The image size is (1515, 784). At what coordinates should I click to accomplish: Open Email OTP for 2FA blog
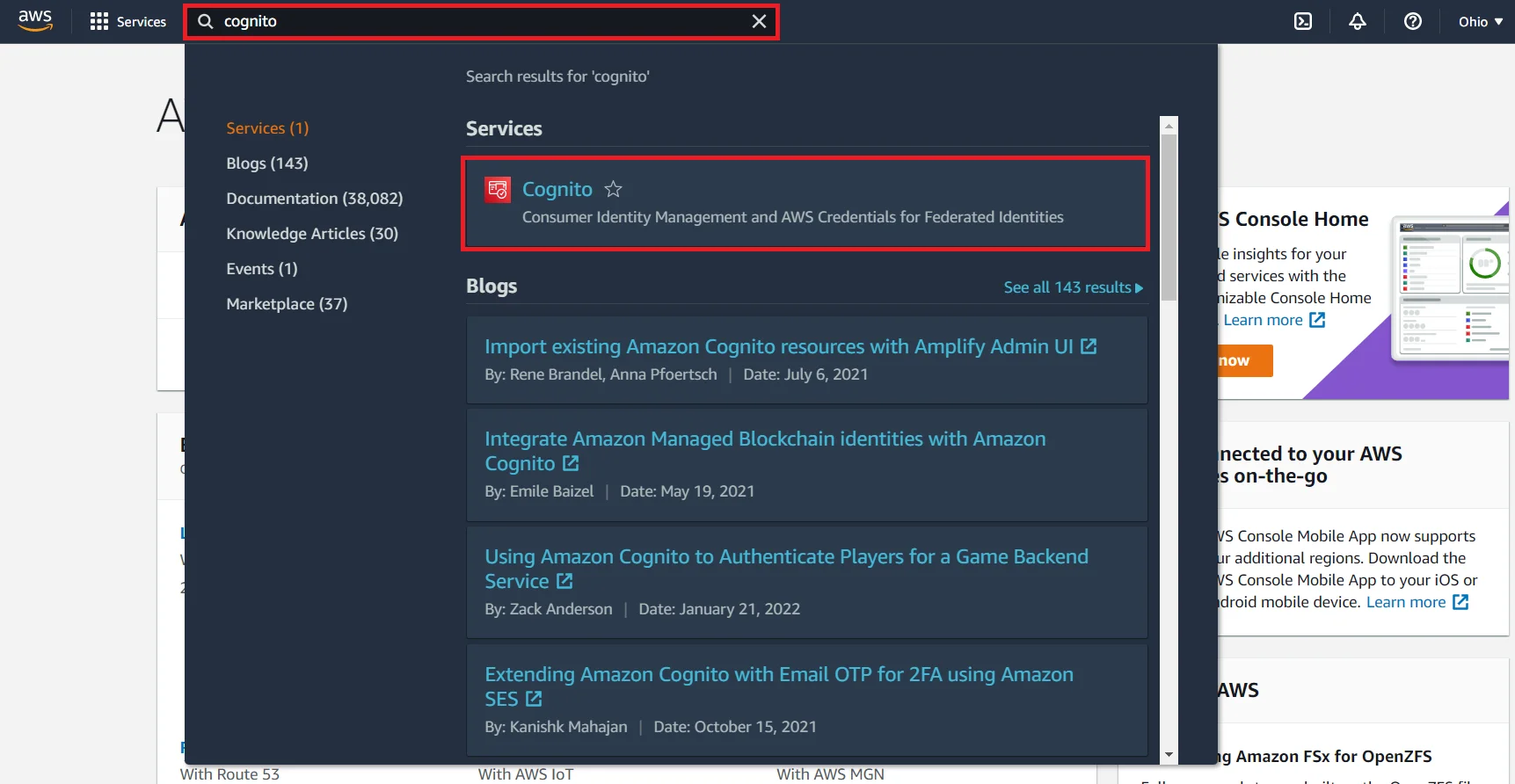point(779,686)
